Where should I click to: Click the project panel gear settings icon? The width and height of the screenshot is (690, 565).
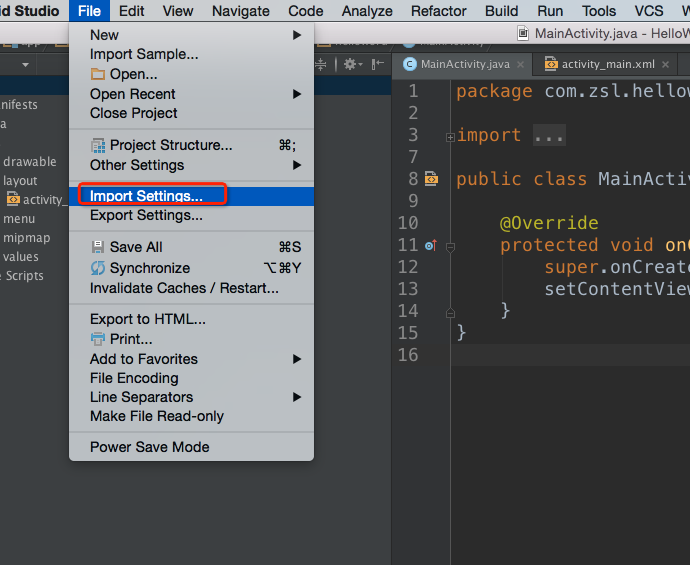click(352, 65)
